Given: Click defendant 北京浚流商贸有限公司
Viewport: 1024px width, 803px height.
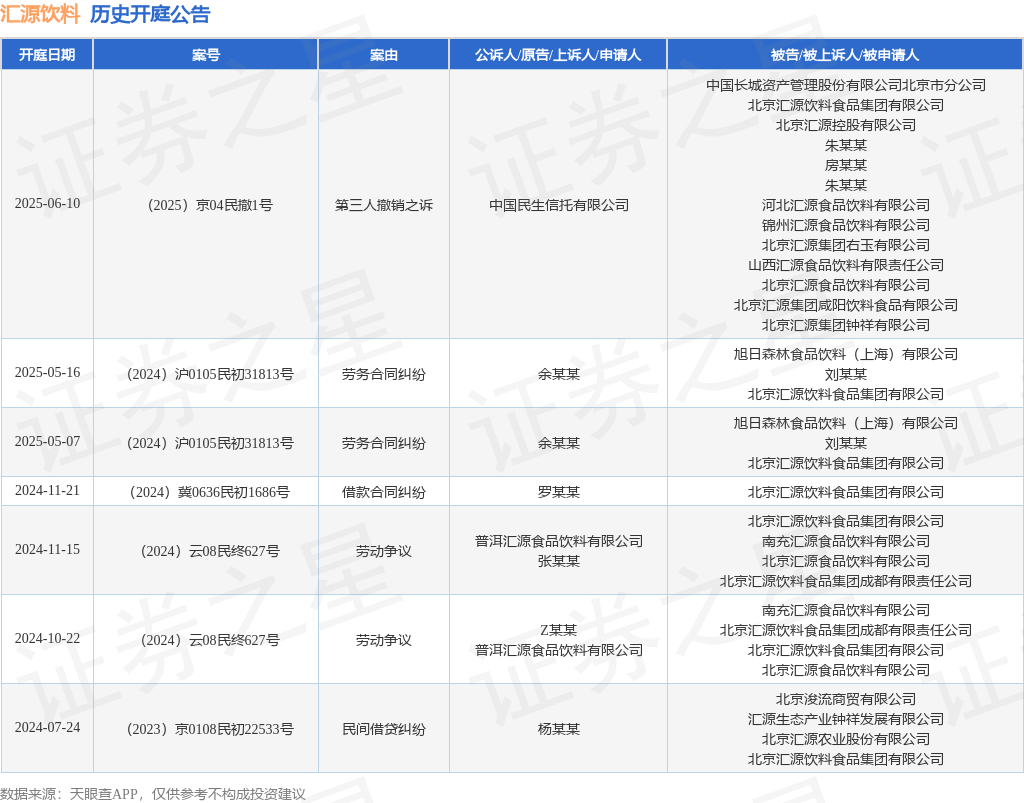Looking at the screenshot, I should pos(846,699).
